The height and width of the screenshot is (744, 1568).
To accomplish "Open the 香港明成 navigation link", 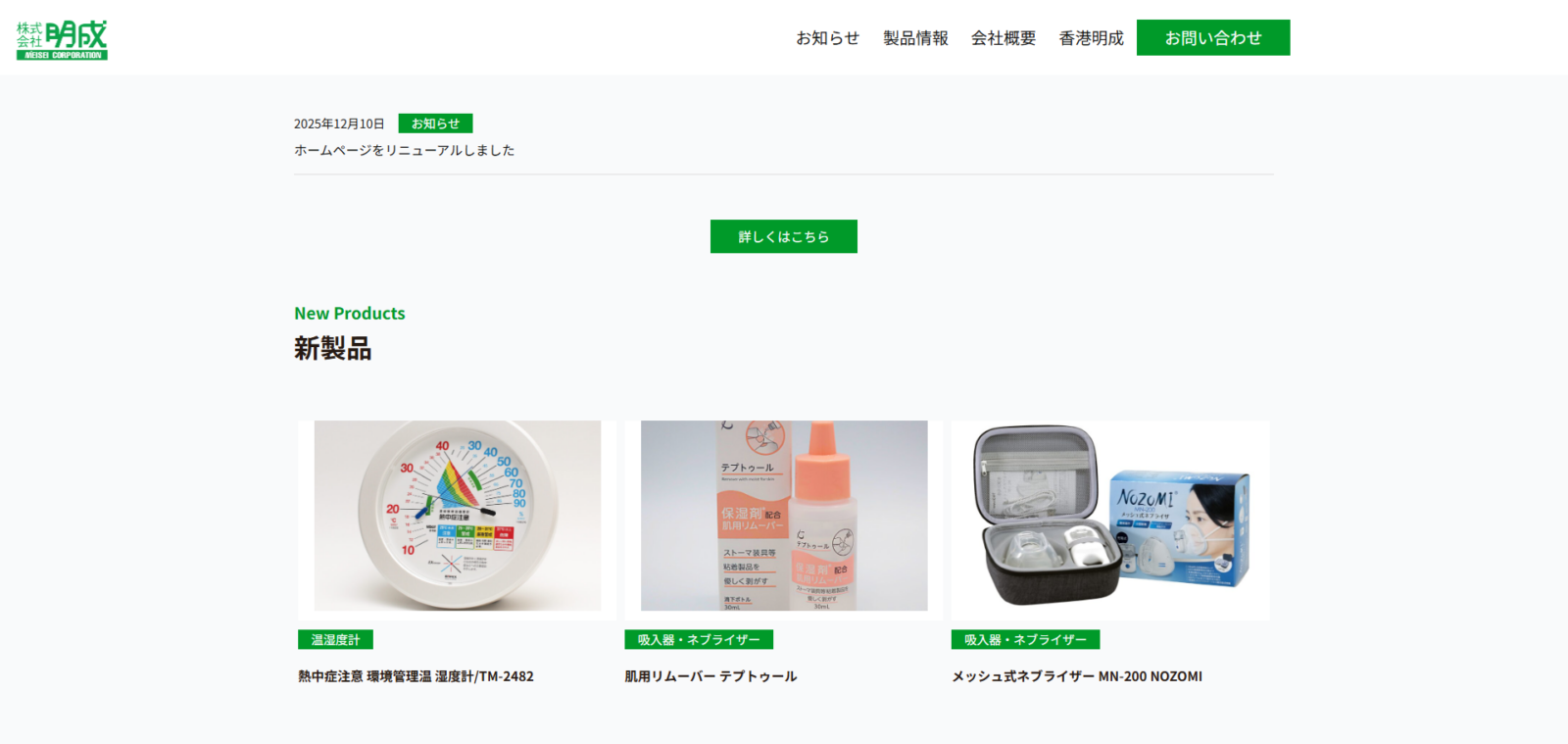I will click(1091, 38).
